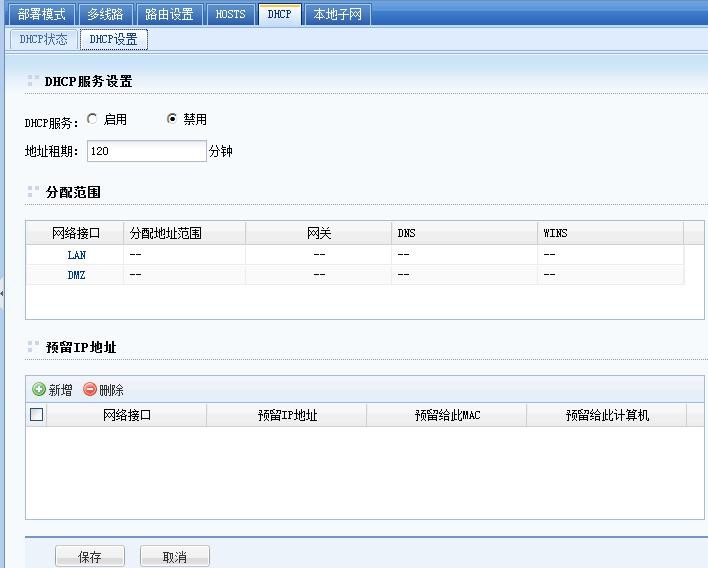Focus the 地址租期 lease time input field
The image size is (708, 568).
(x=146, y=151)
